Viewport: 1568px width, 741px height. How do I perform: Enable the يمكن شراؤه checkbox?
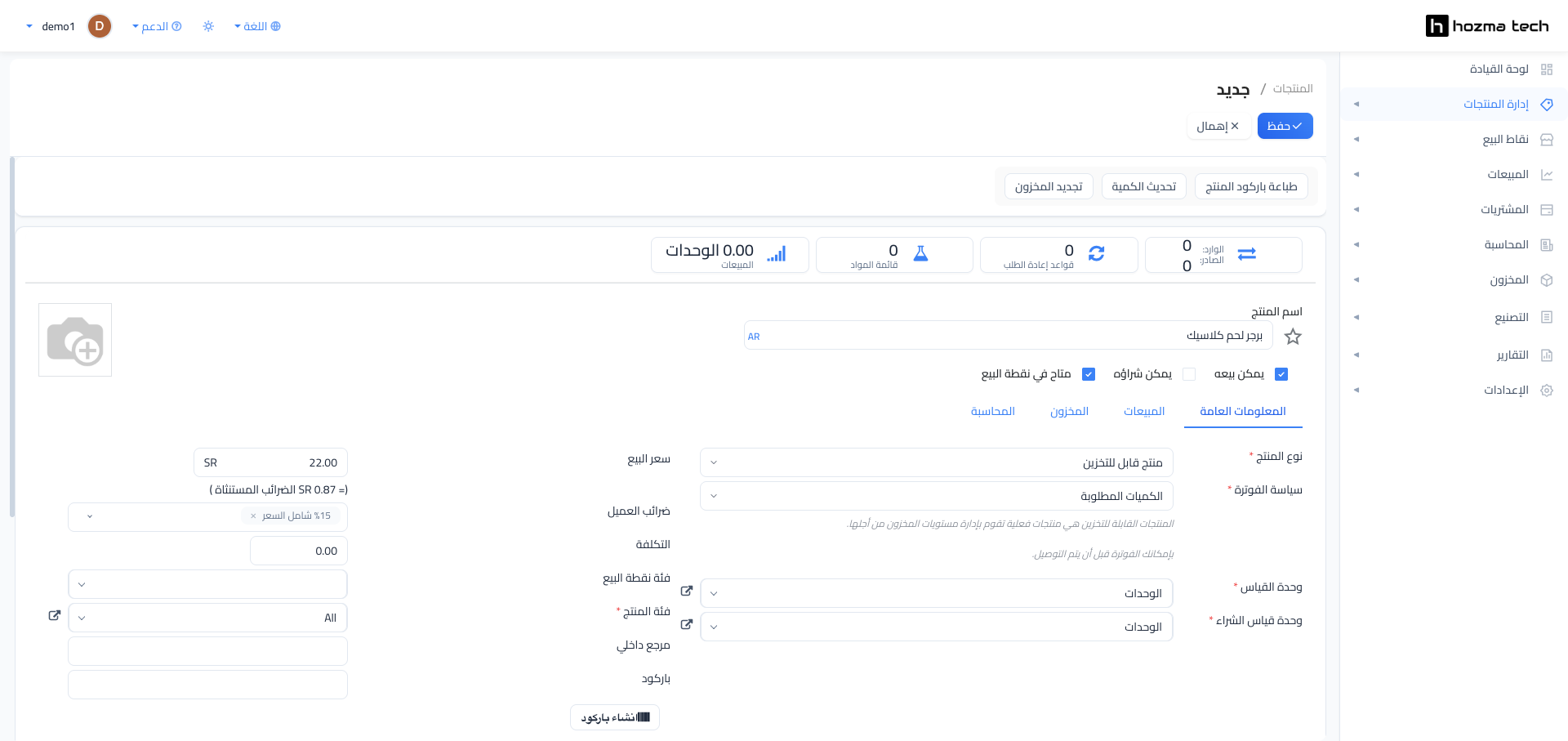(1189, 374)
